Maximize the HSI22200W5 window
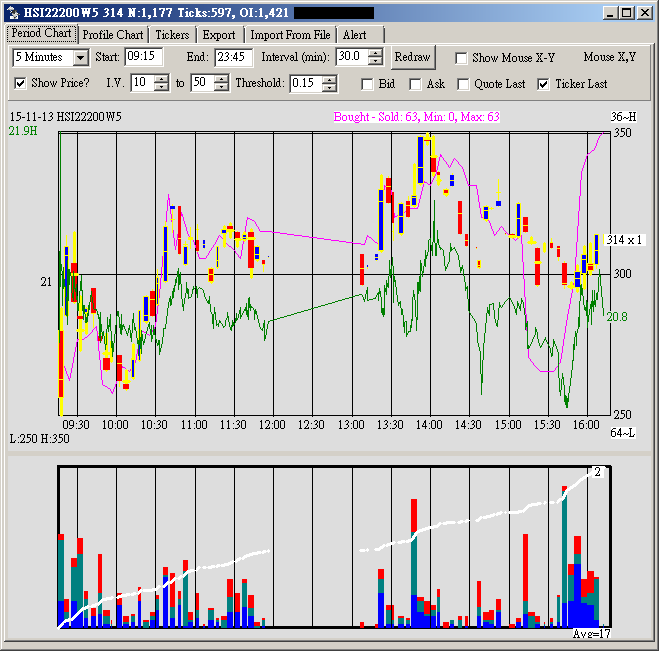Image resolution: width=659 pixels, height=651 pixels. pos(627,13)
